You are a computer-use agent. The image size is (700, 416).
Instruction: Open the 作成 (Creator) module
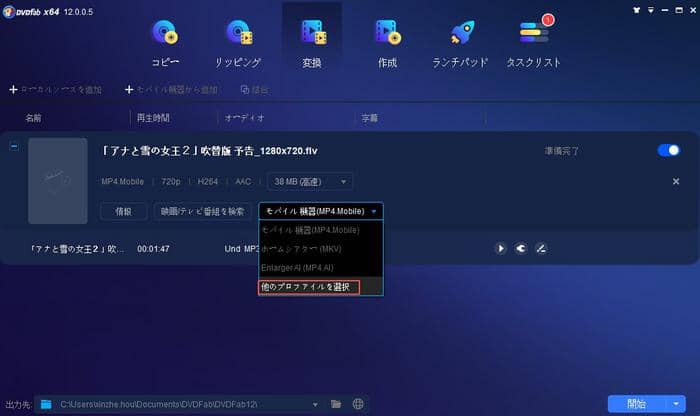pyautogui.click(x=388, y=43)
